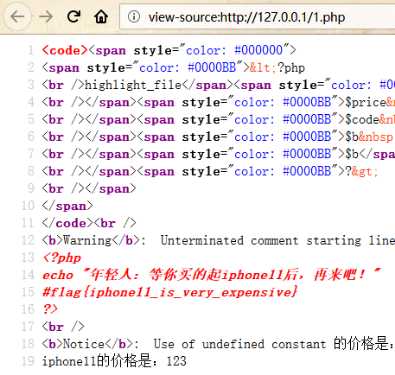Click the ?&gt; text on line 8

[x=361, y=171]
